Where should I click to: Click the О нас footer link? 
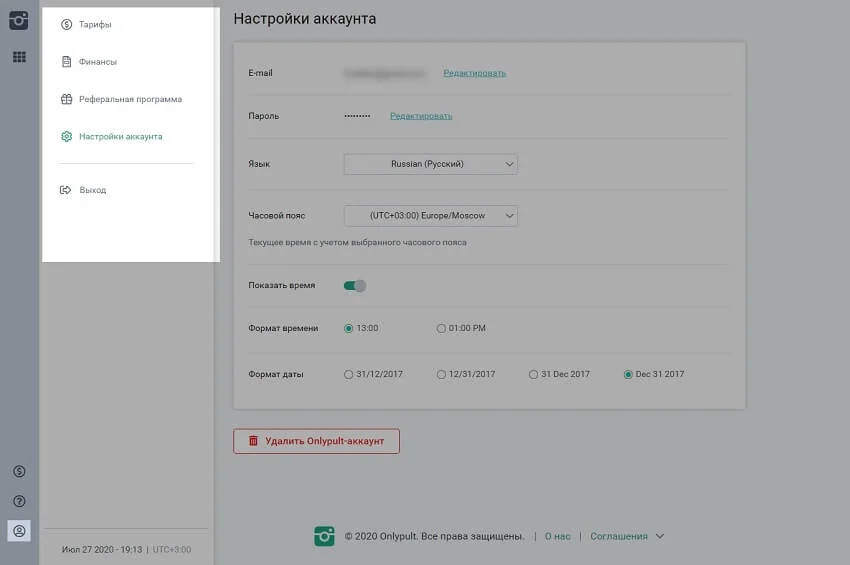click(x=557, y=537)
